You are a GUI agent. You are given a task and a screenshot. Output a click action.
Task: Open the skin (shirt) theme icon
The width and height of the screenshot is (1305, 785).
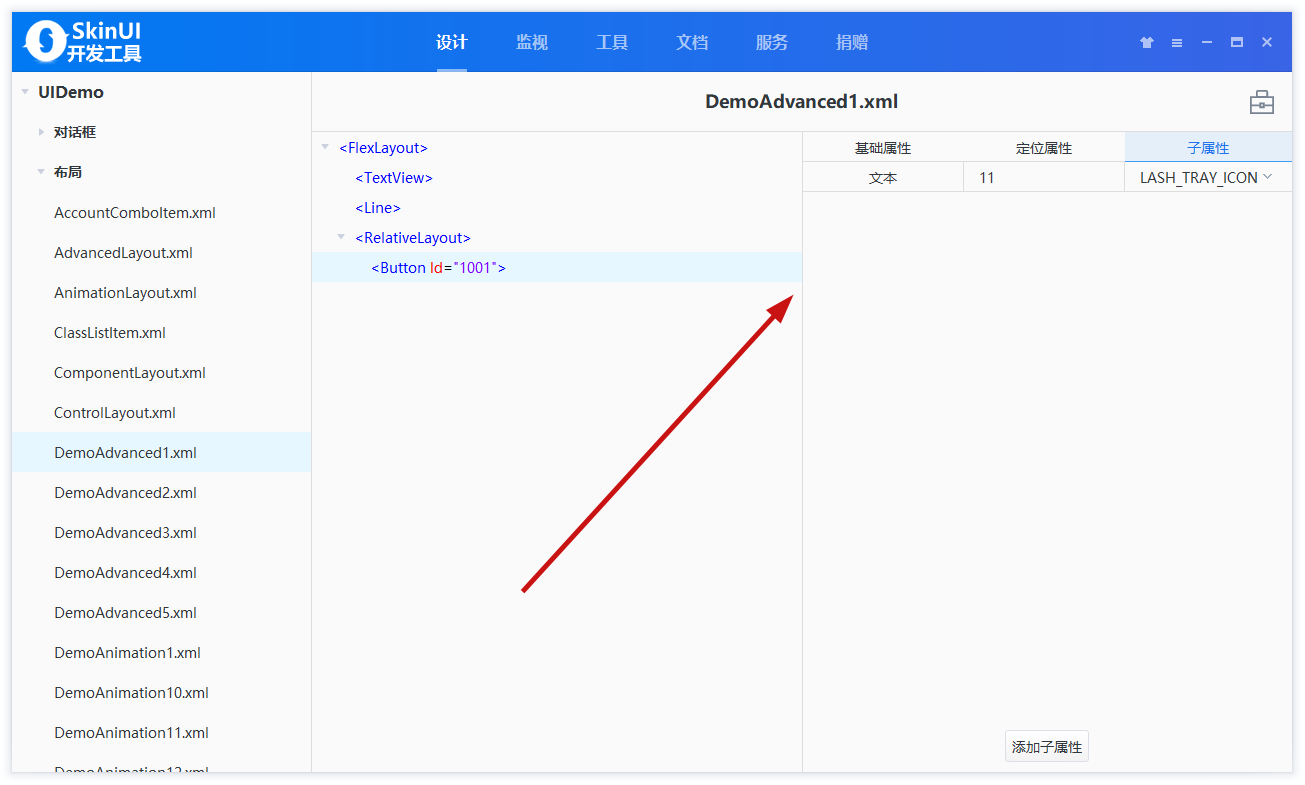(x=1147, y=42)
